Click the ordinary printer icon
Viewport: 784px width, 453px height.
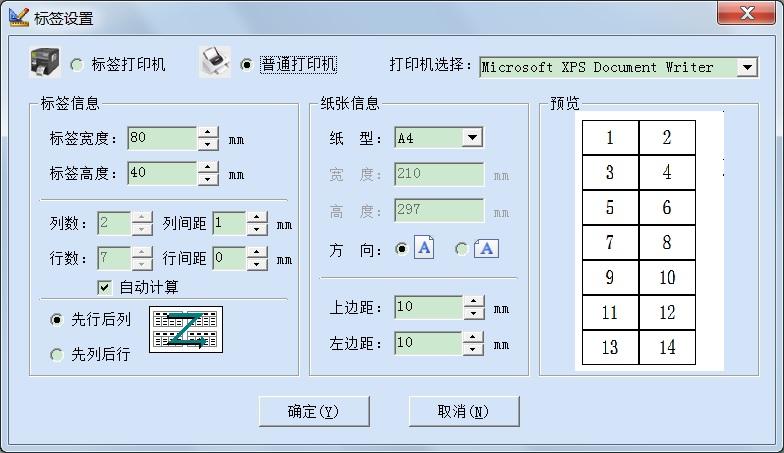pos(214,63)
